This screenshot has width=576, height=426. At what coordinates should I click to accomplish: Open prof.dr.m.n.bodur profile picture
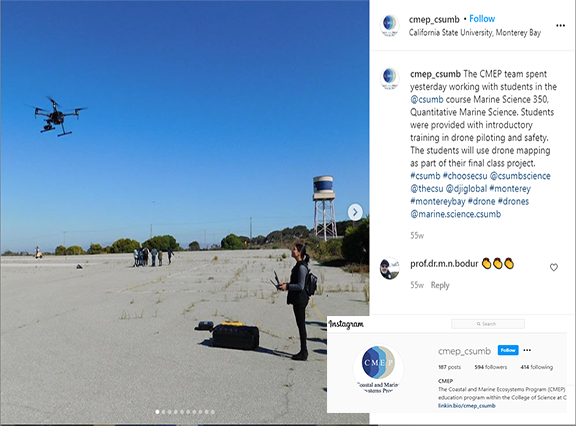pyautogui.click(x=389, y=268)
